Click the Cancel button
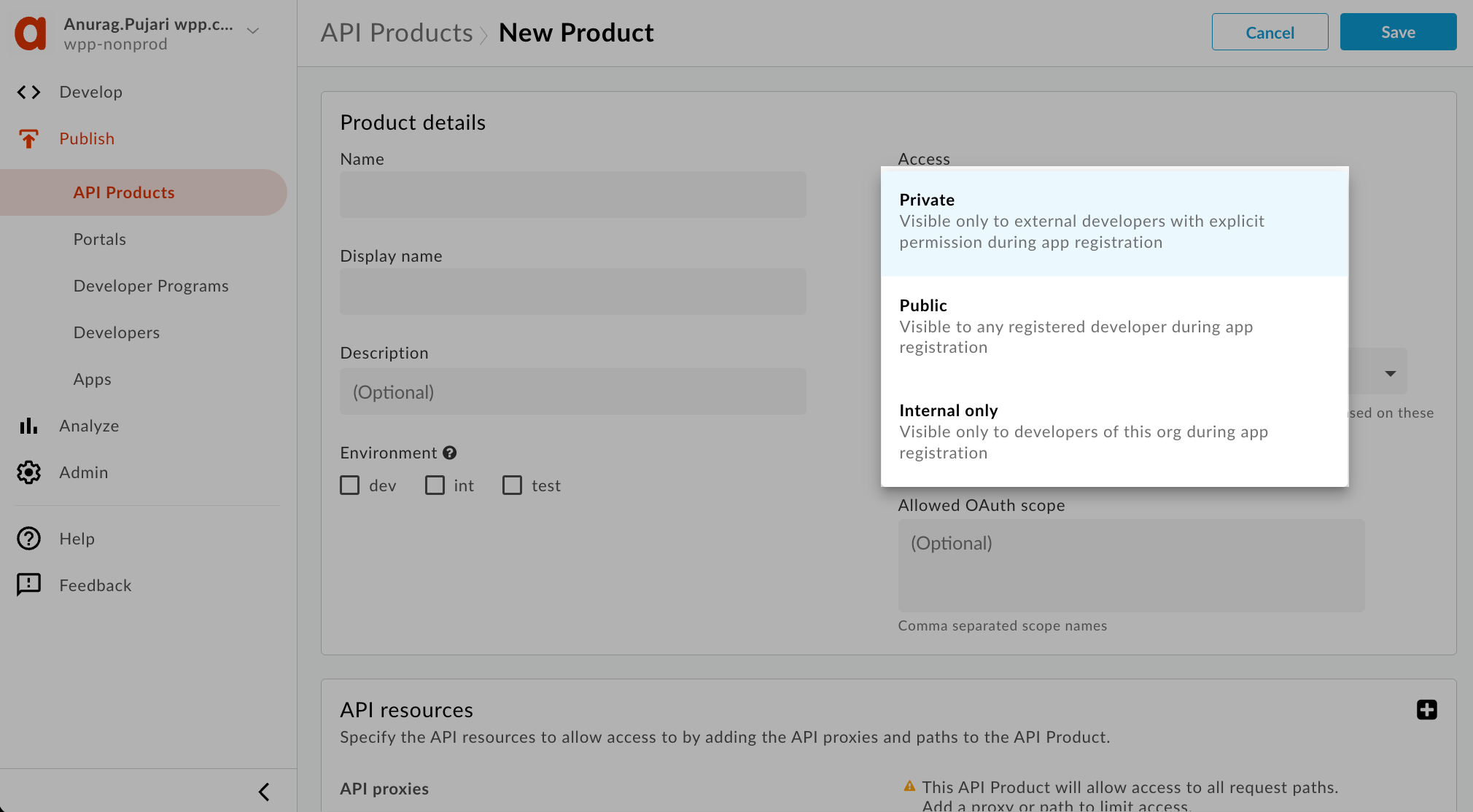1473x812 pixels. click(1270, 32)
